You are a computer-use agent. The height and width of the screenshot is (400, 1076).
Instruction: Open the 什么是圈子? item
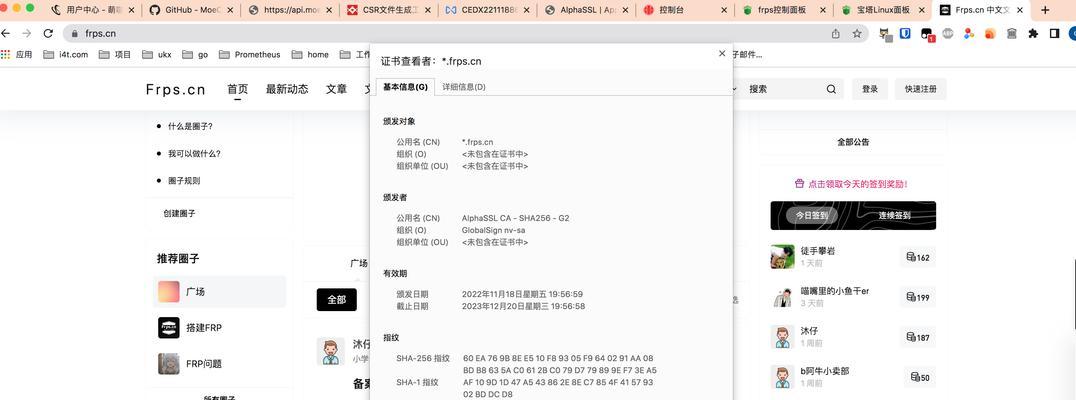(190, 126)
